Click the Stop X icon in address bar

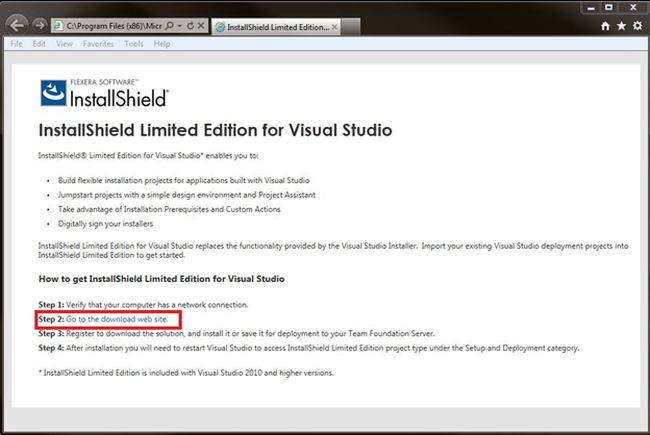pos(201,26)
